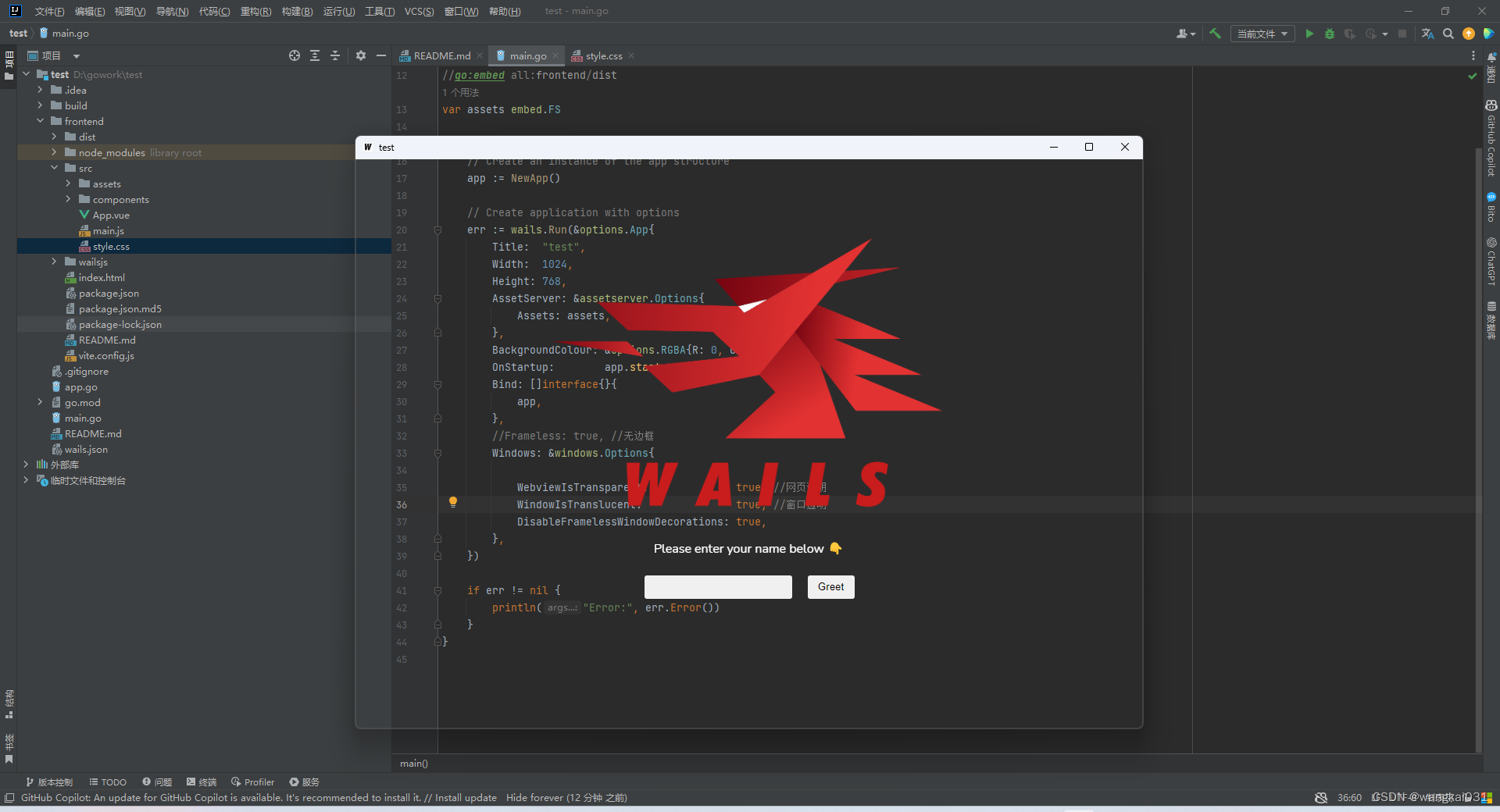The height and width of the screenshot is (812, 1500).
Task: Open the version control tool window
Action: coord(49,782)
